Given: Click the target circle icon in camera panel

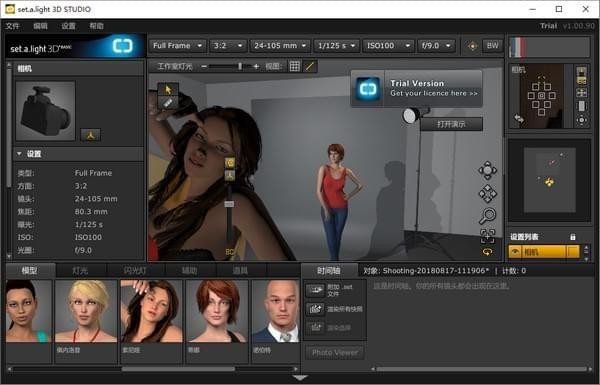Looking at the screenshot, I should (582, 120).
